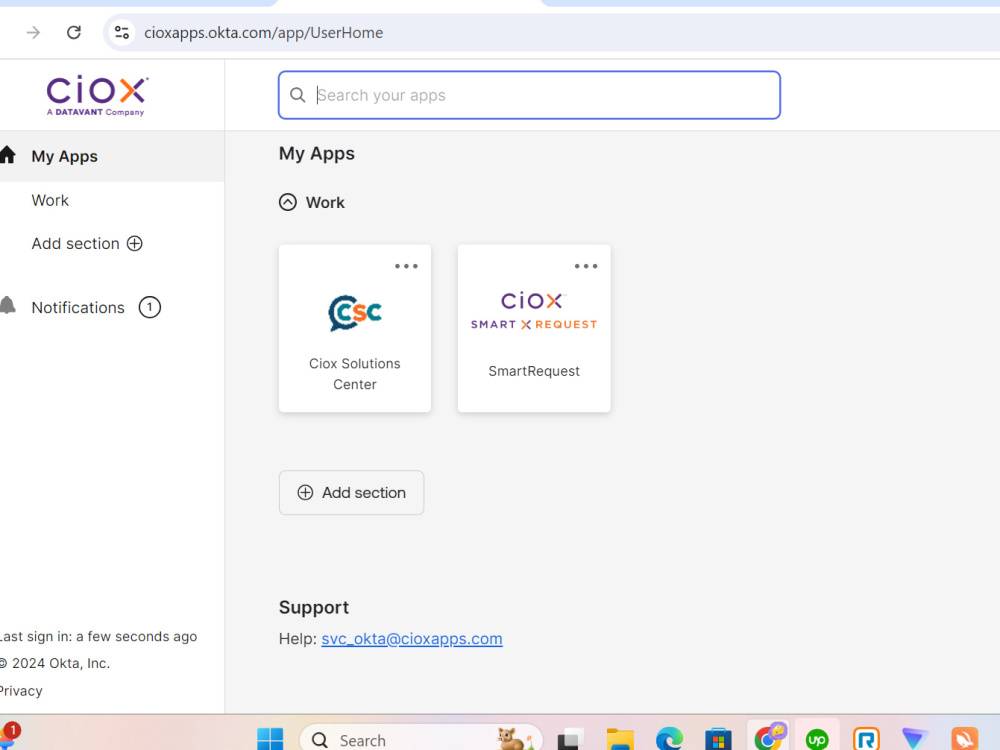Click the notification count badge
This screenshot has width=1000, height=750.
(150, 307)
